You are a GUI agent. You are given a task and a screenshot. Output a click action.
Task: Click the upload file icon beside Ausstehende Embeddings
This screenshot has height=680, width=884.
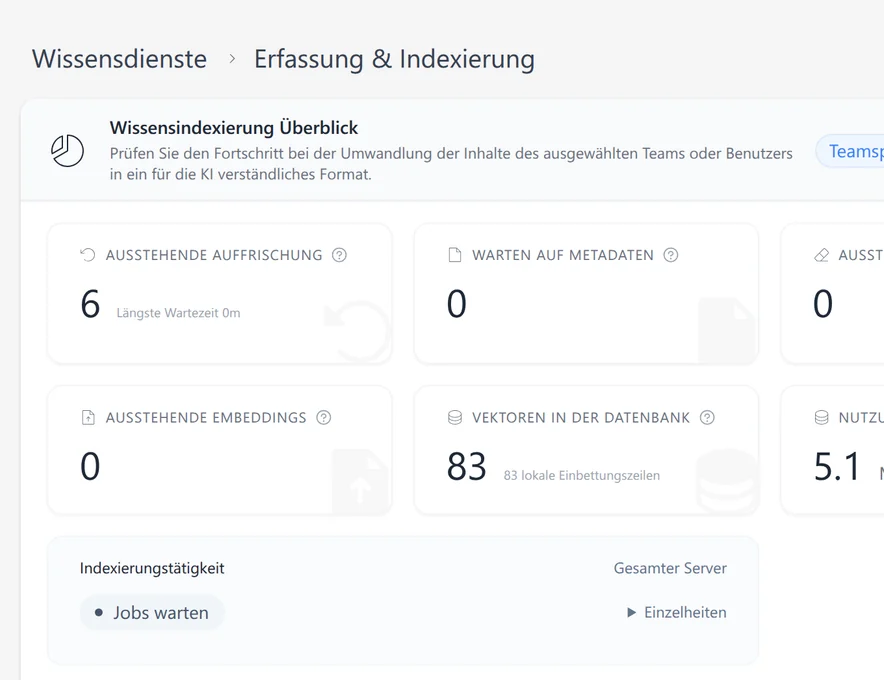click(x=88, y=417)
